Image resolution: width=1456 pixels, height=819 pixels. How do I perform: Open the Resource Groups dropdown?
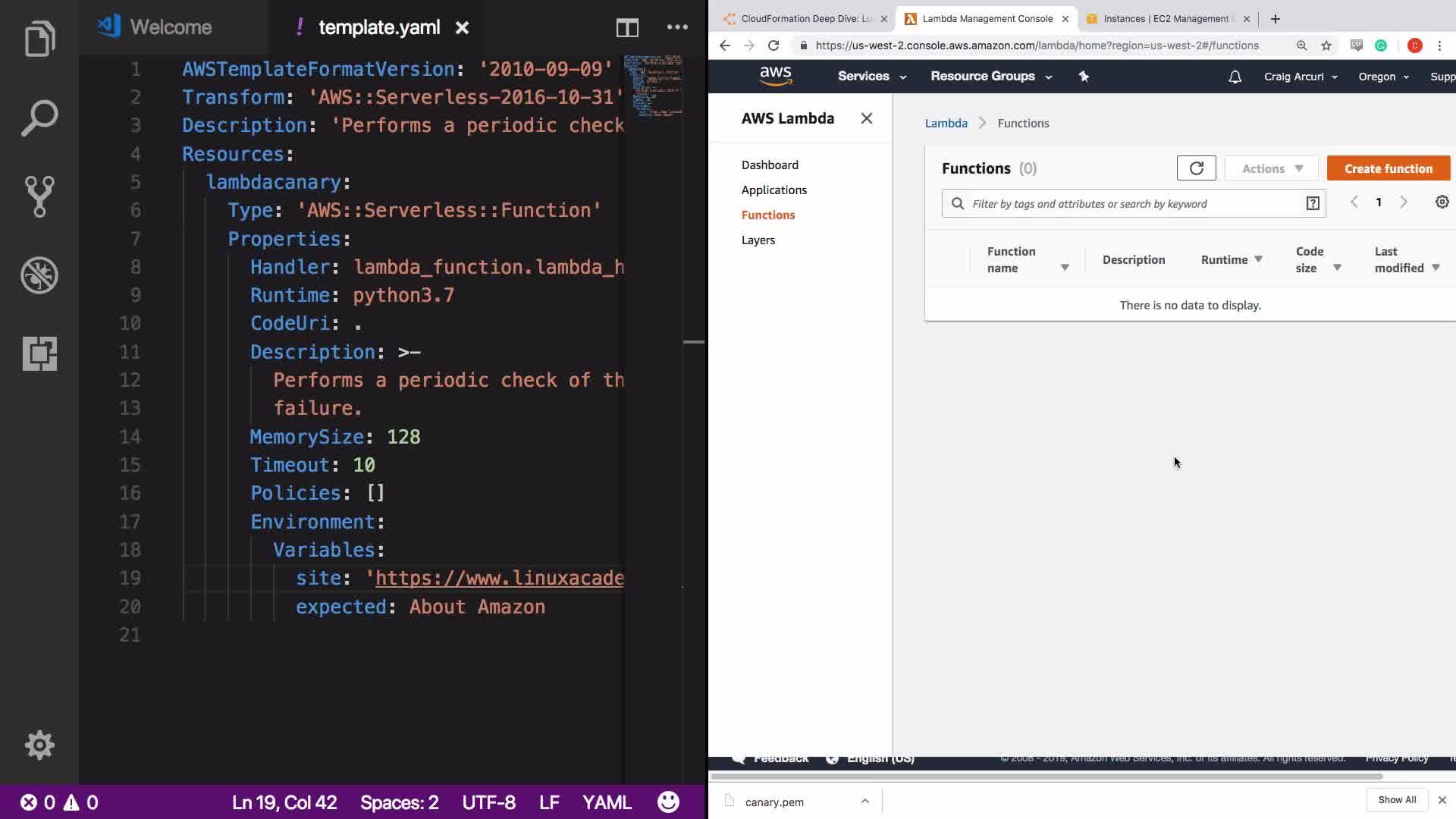[990, 77]
